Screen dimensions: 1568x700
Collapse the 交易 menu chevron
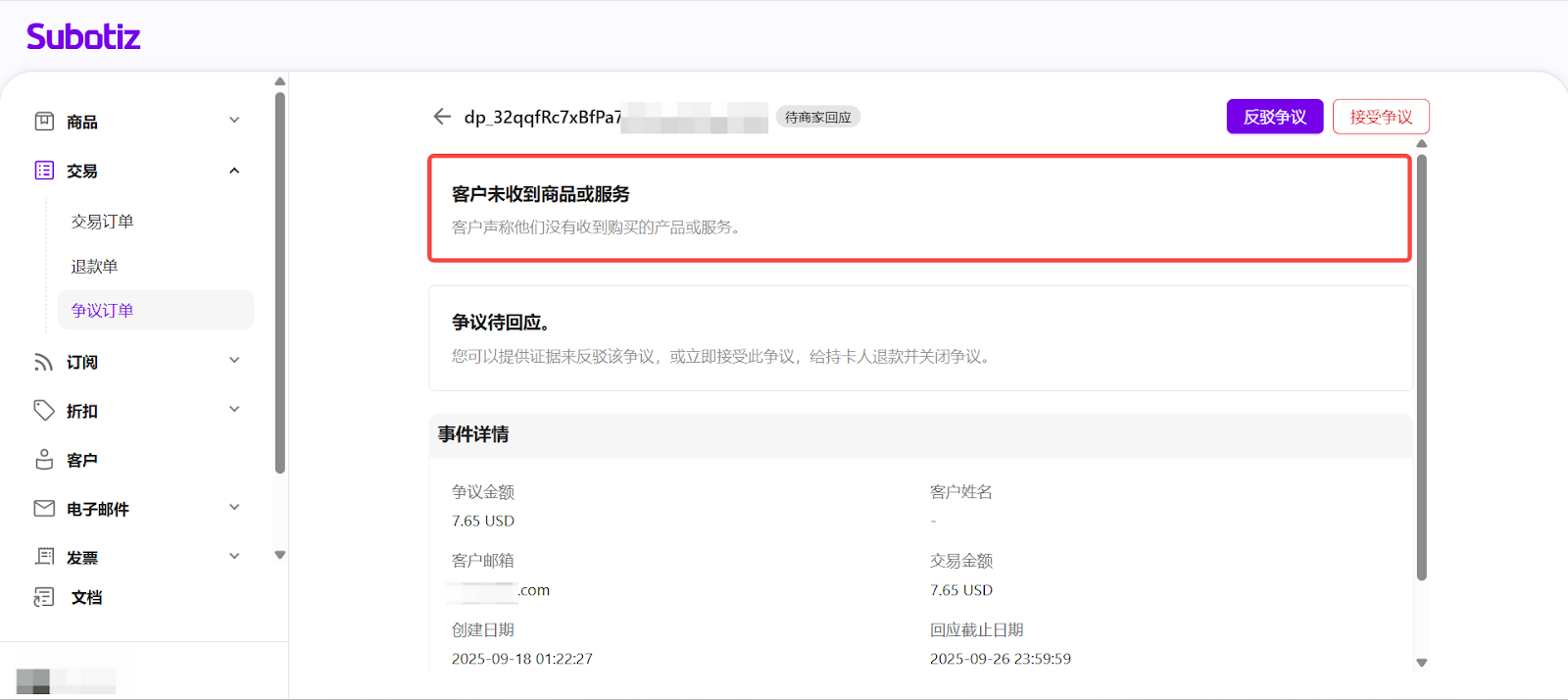pyautogui.click(x=234, y=171)
